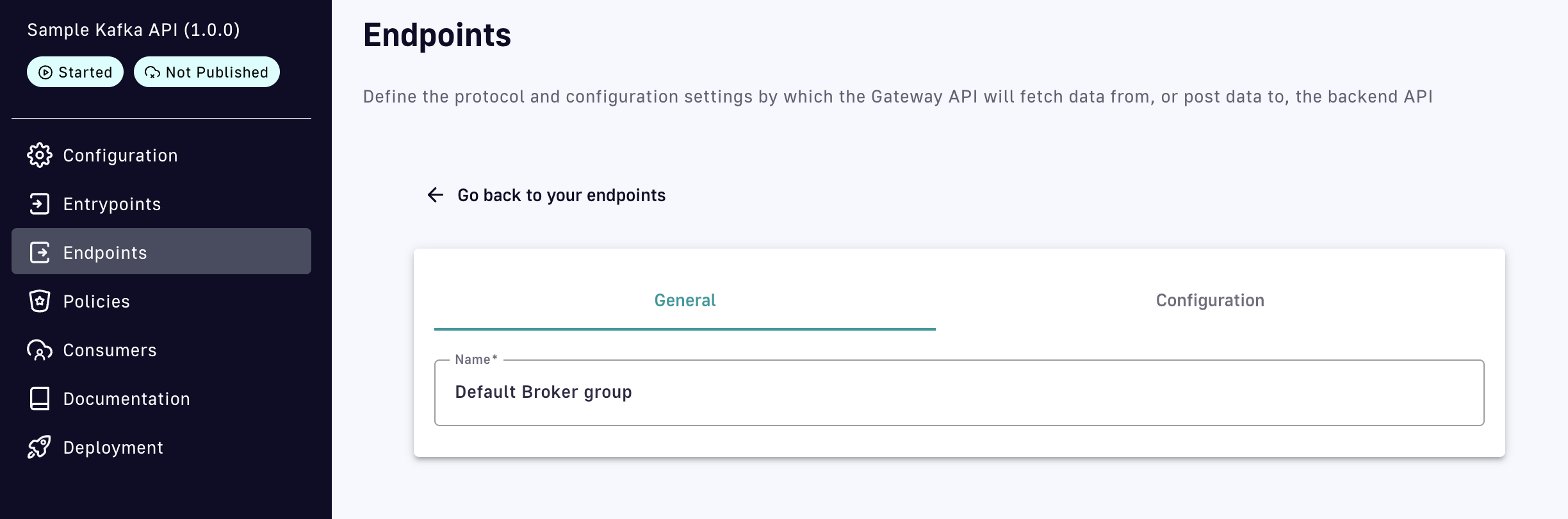Click the back arrow icon
1568x519 pixels.
[436, 195]
